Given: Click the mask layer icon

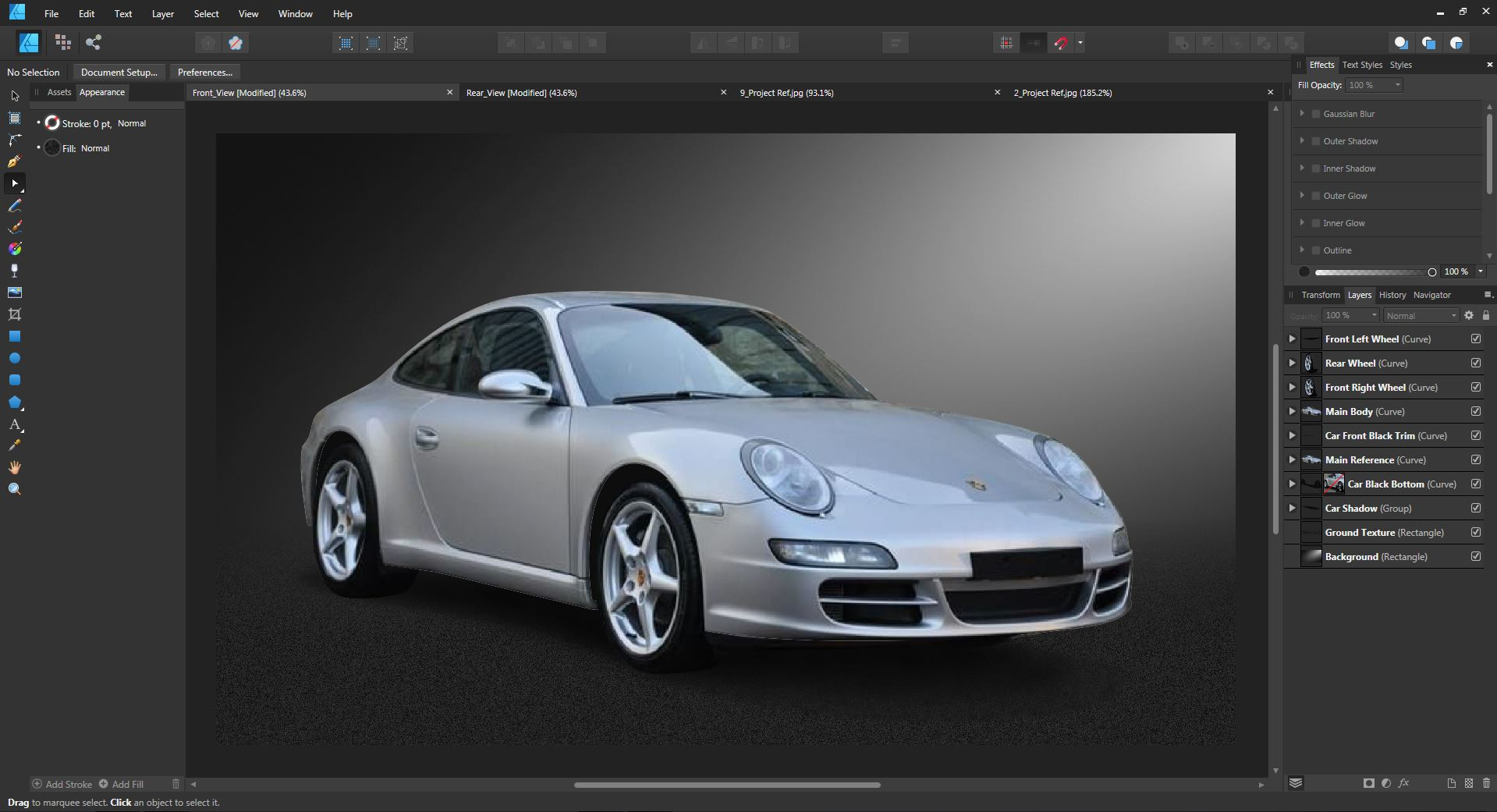Looking at the screenshot, I should (1369, 783).
